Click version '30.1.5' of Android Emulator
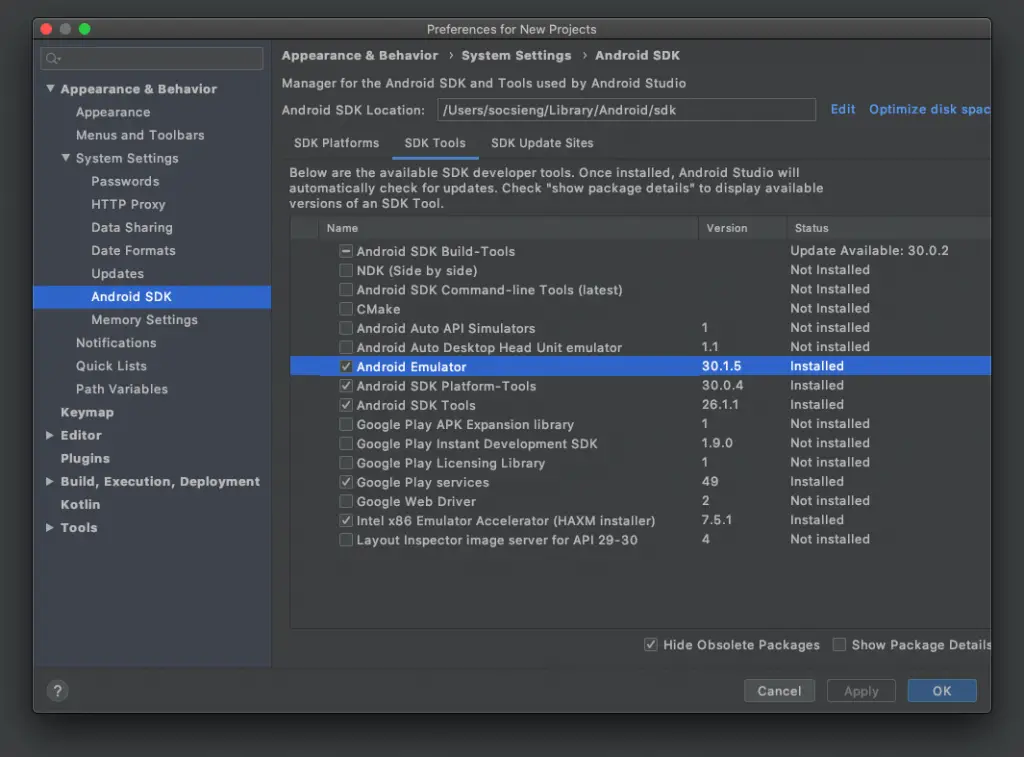Screen dimensions: 1024x757 (721, 366)
